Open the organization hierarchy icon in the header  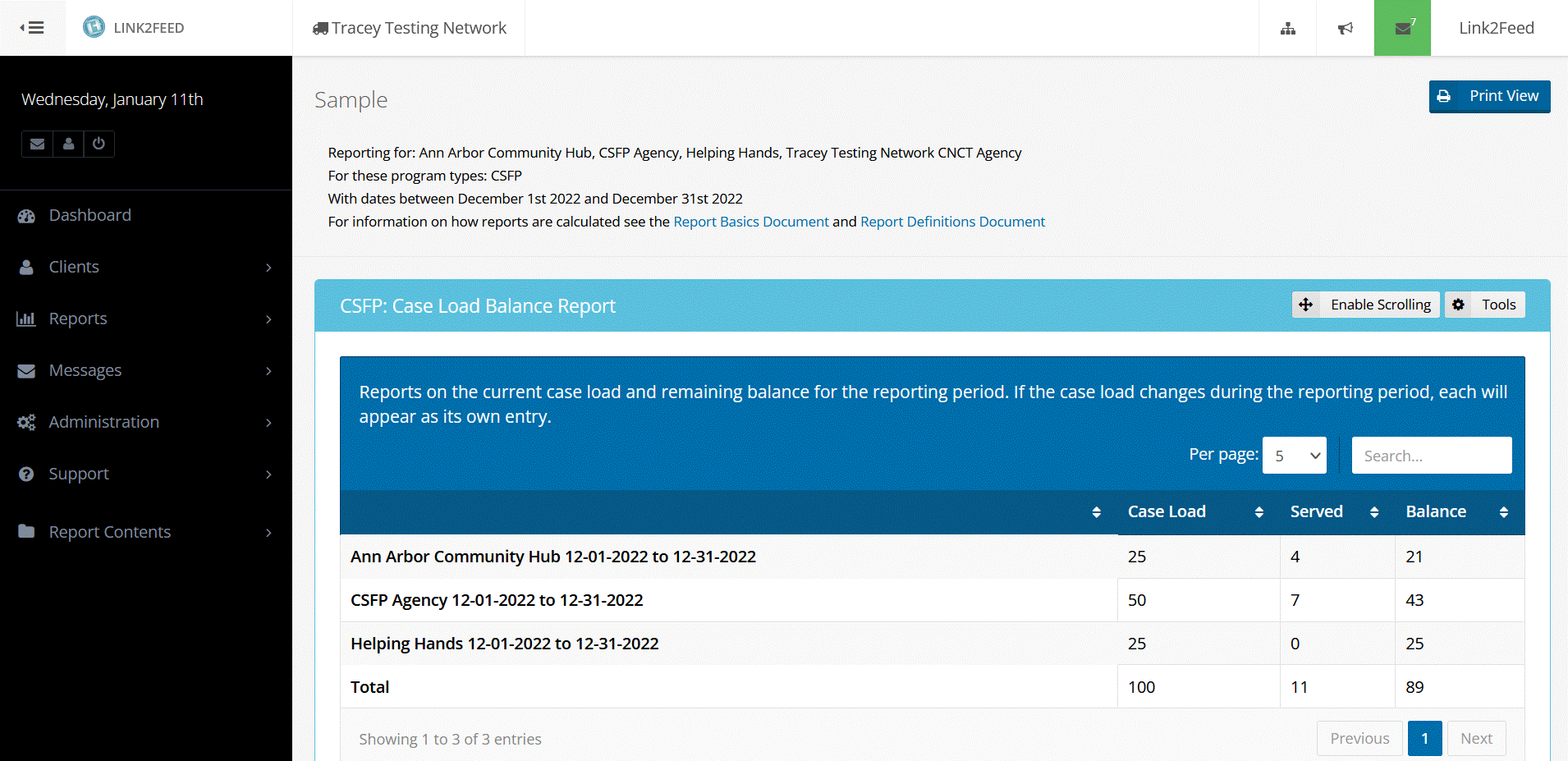1287,27
